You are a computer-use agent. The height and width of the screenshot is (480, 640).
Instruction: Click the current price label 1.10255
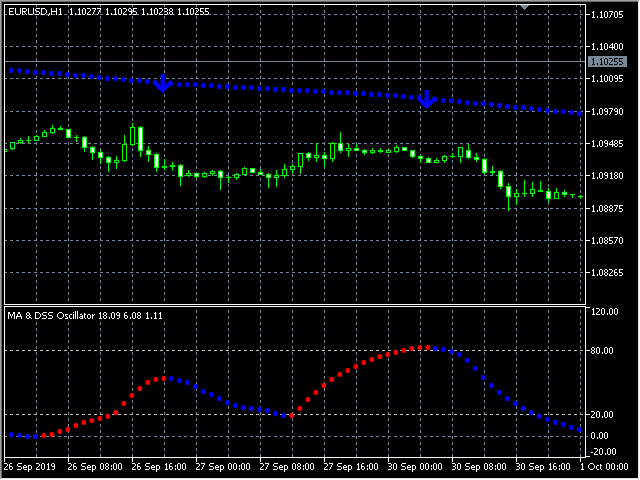[x=609, y=62]
